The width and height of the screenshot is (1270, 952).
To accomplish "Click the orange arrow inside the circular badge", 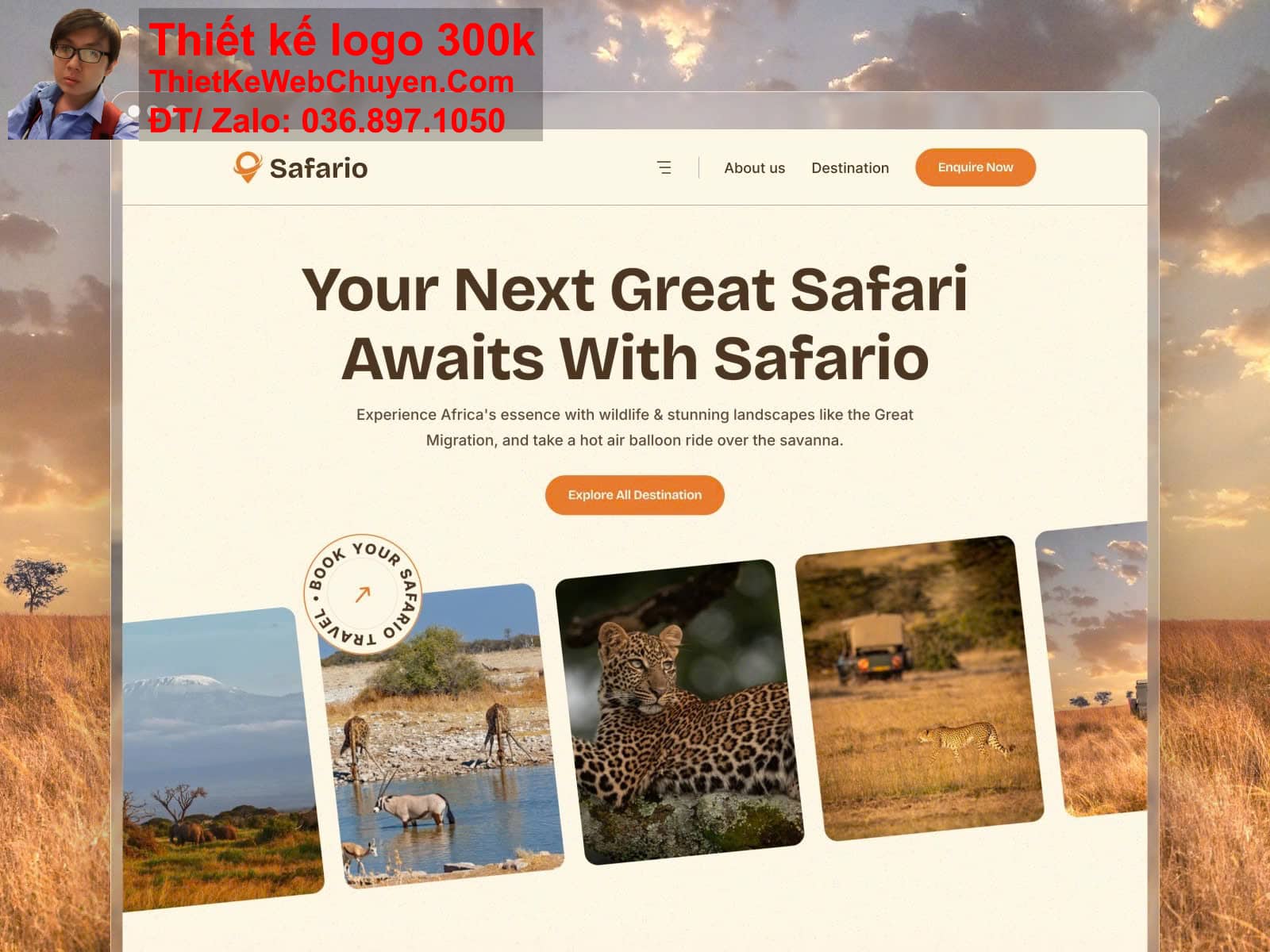I will tap(363, 594).
